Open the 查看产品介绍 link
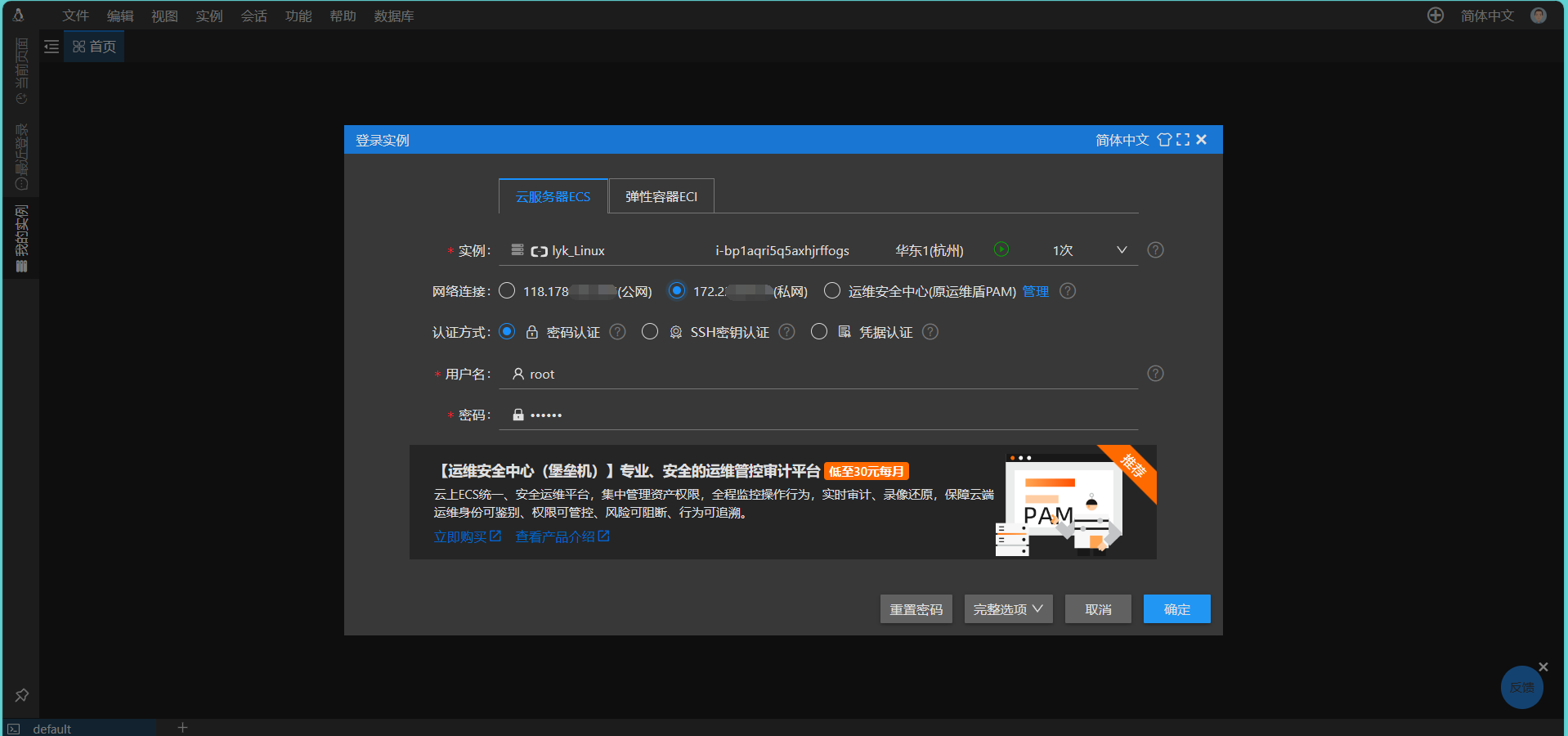This screenshot has height=736, width=1568. (x=562, y=536)
